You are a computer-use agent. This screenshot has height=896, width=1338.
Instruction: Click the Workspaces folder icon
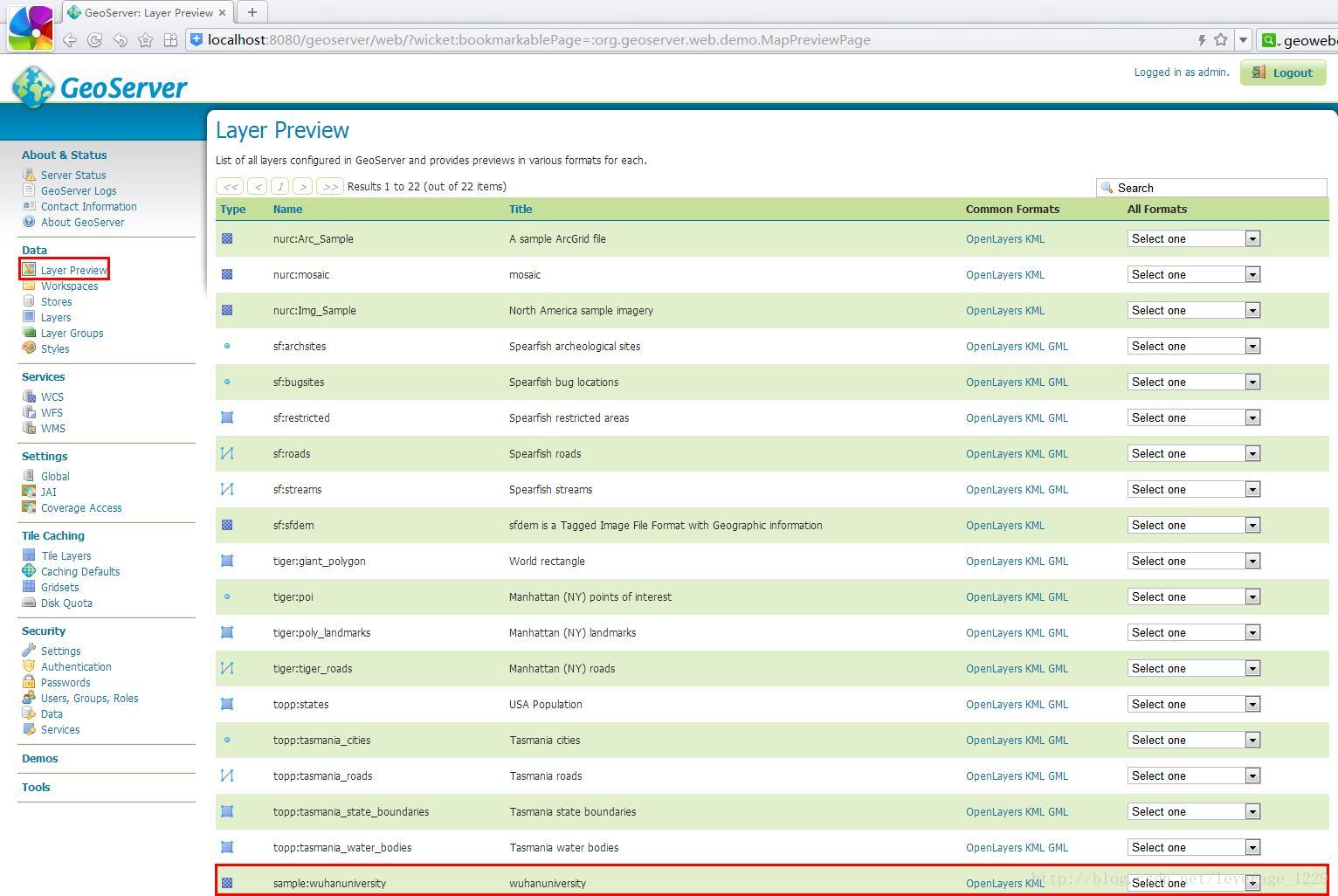(29, 286)
